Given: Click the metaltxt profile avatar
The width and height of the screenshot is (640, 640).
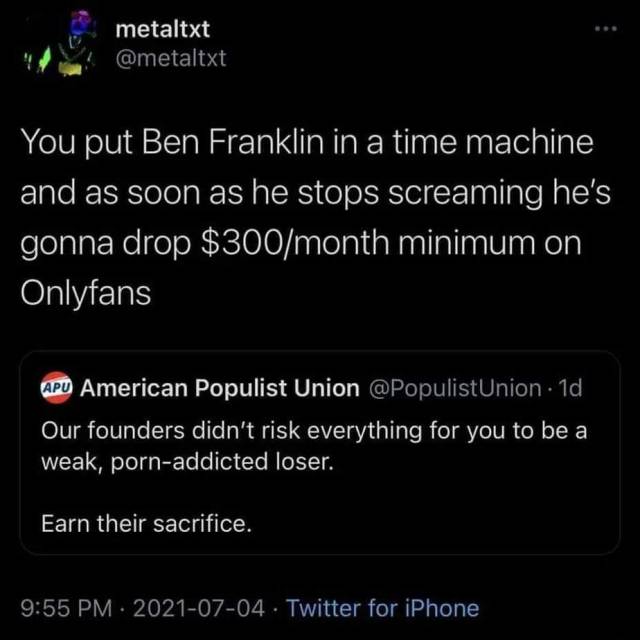Looking at the screenshot, I should [67, 45].
